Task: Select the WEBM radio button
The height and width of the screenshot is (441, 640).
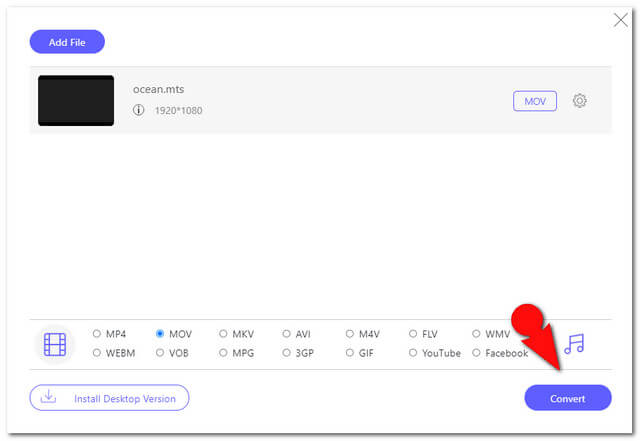Action: (97, 352)
